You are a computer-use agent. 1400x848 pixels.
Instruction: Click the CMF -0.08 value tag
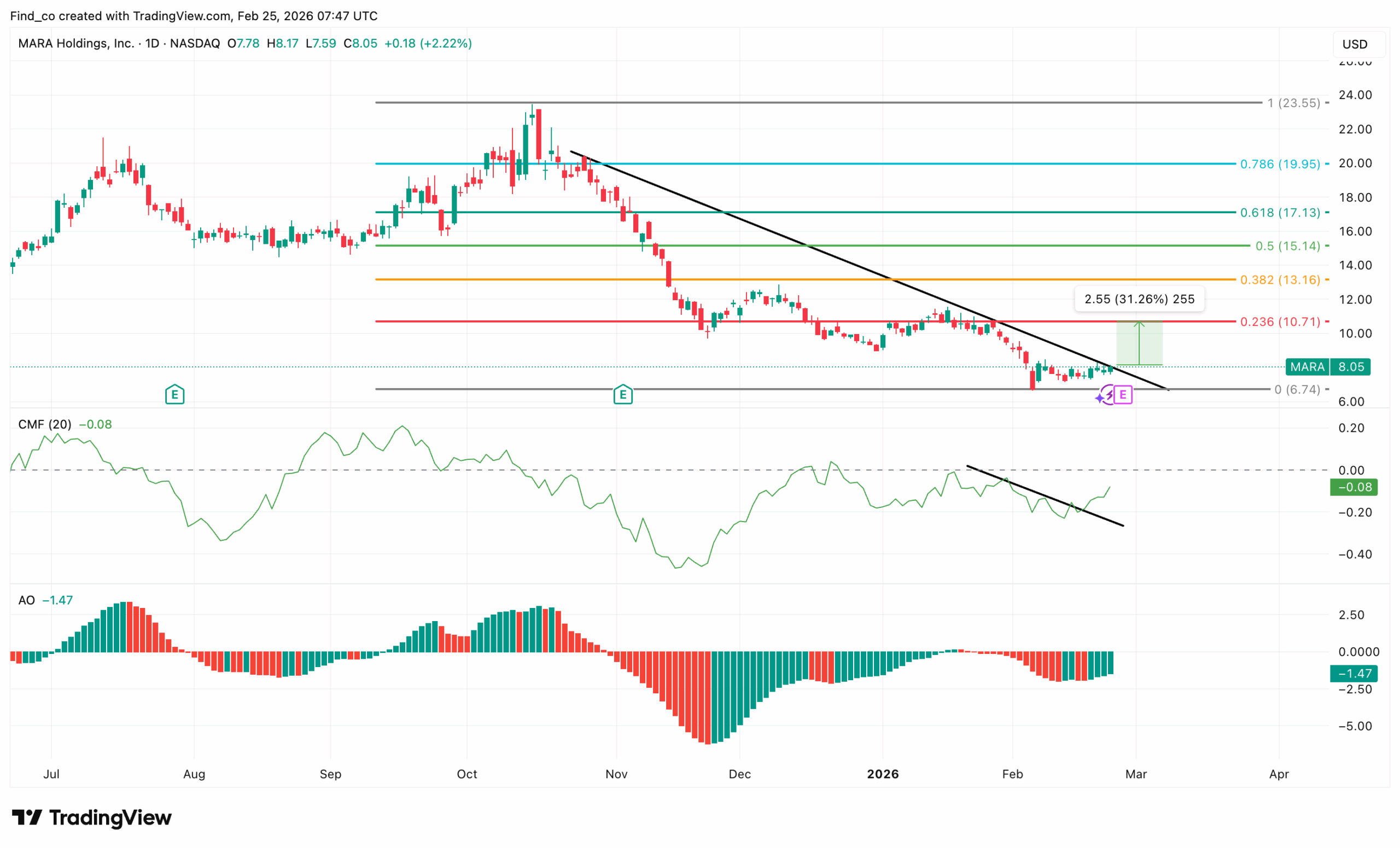(1354, 487)
